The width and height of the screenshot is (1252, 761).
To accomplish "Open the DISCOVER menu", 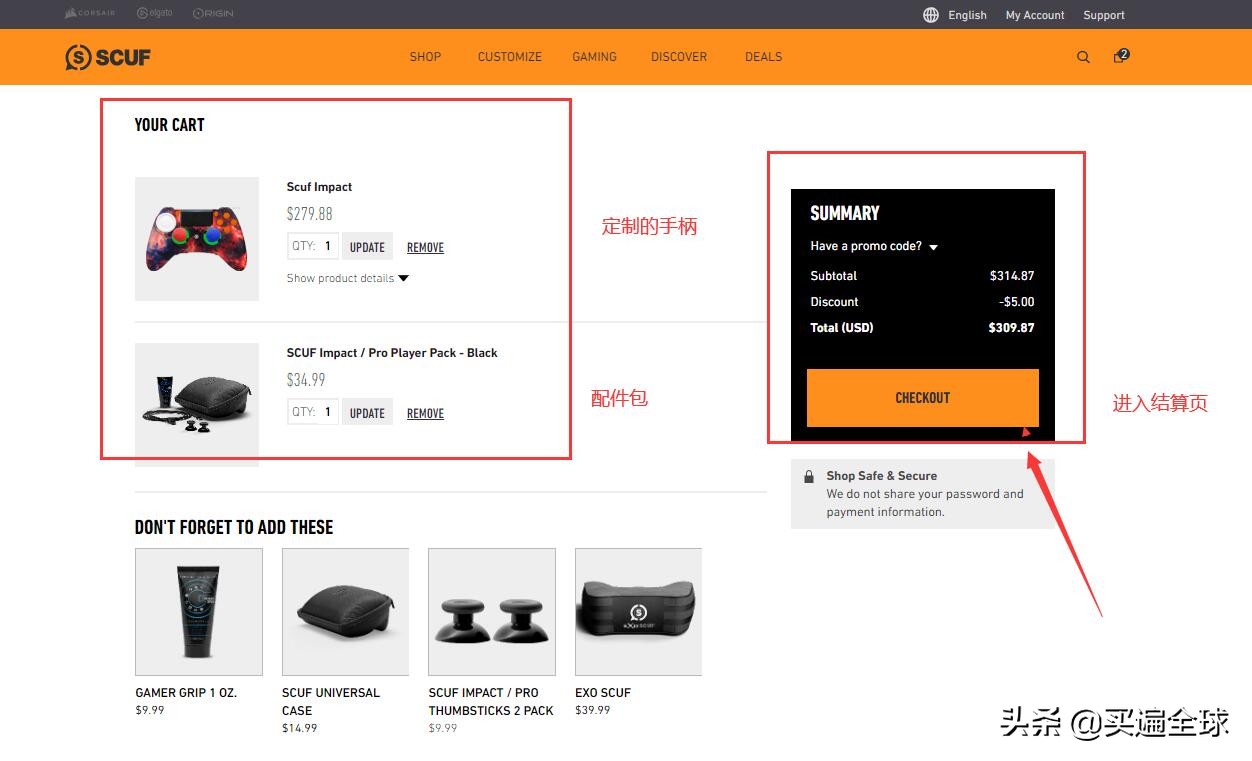I will [679, 57].
